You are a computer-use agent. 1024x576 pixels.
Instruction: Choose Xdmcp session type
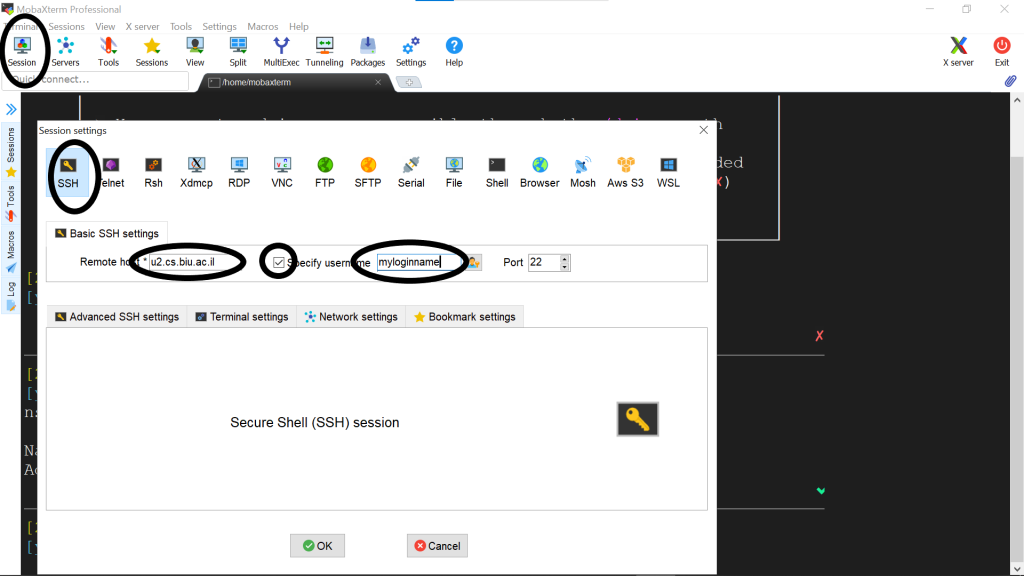(197, 172)
